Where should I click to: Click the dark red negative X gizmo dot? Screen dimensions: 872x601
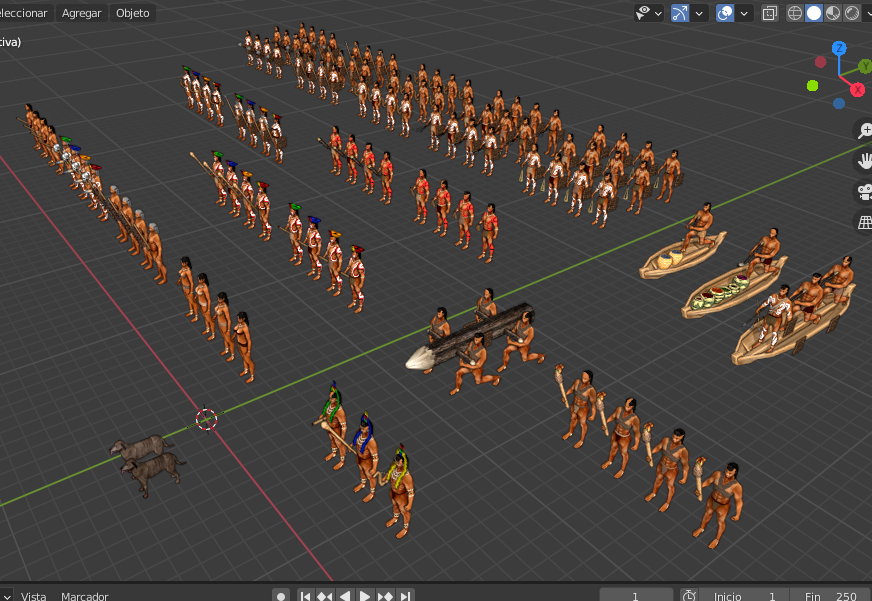coord(820,62)
